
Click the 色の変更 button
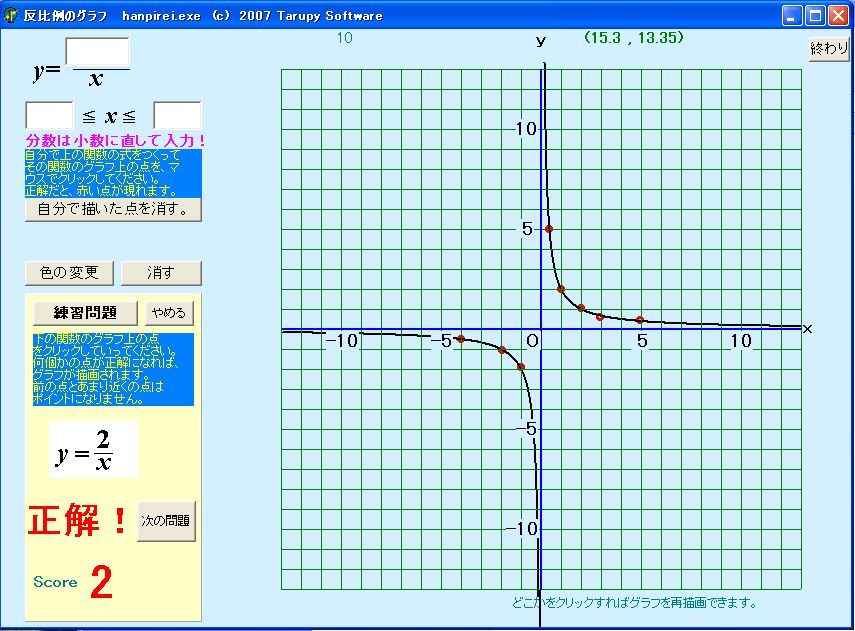pos(69,273)
